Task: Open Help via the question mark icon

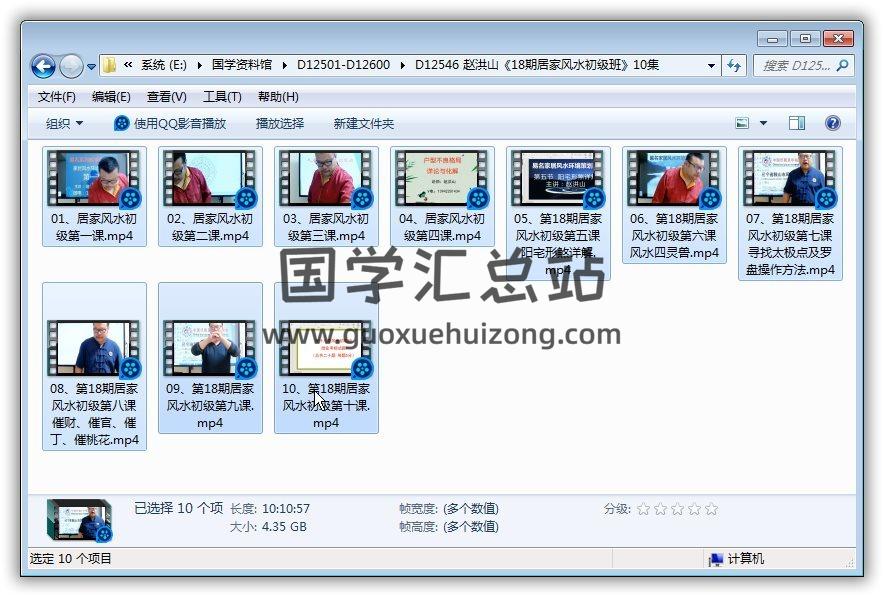Action: coord(832,123)
